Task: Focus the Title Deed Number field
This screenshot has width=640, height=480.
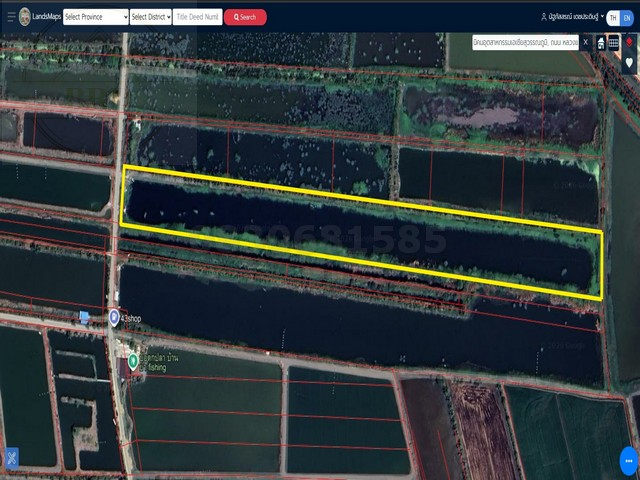Action: click(197, 17)
